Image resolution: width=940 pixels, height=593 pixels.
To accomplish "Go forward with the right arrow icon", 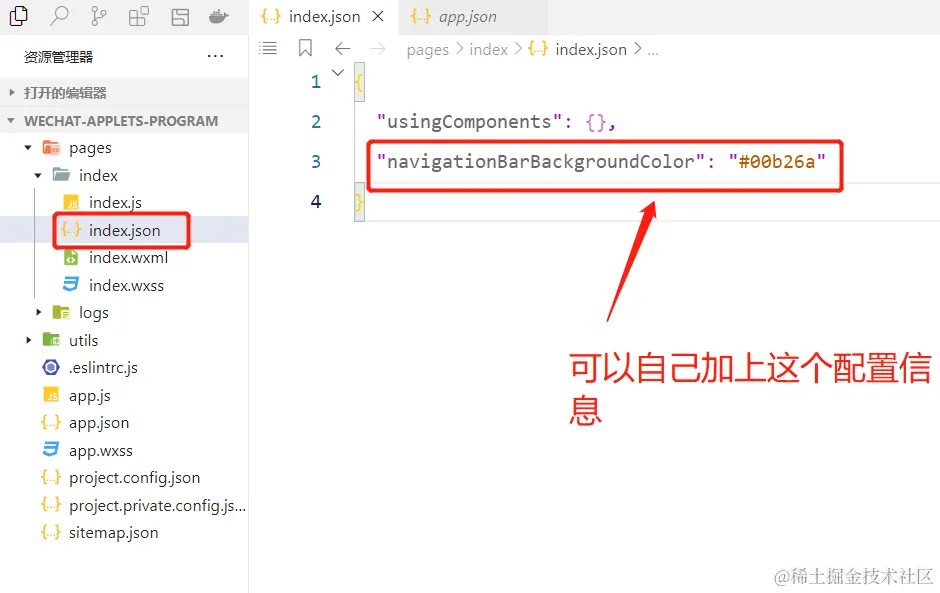I will 378,49.
